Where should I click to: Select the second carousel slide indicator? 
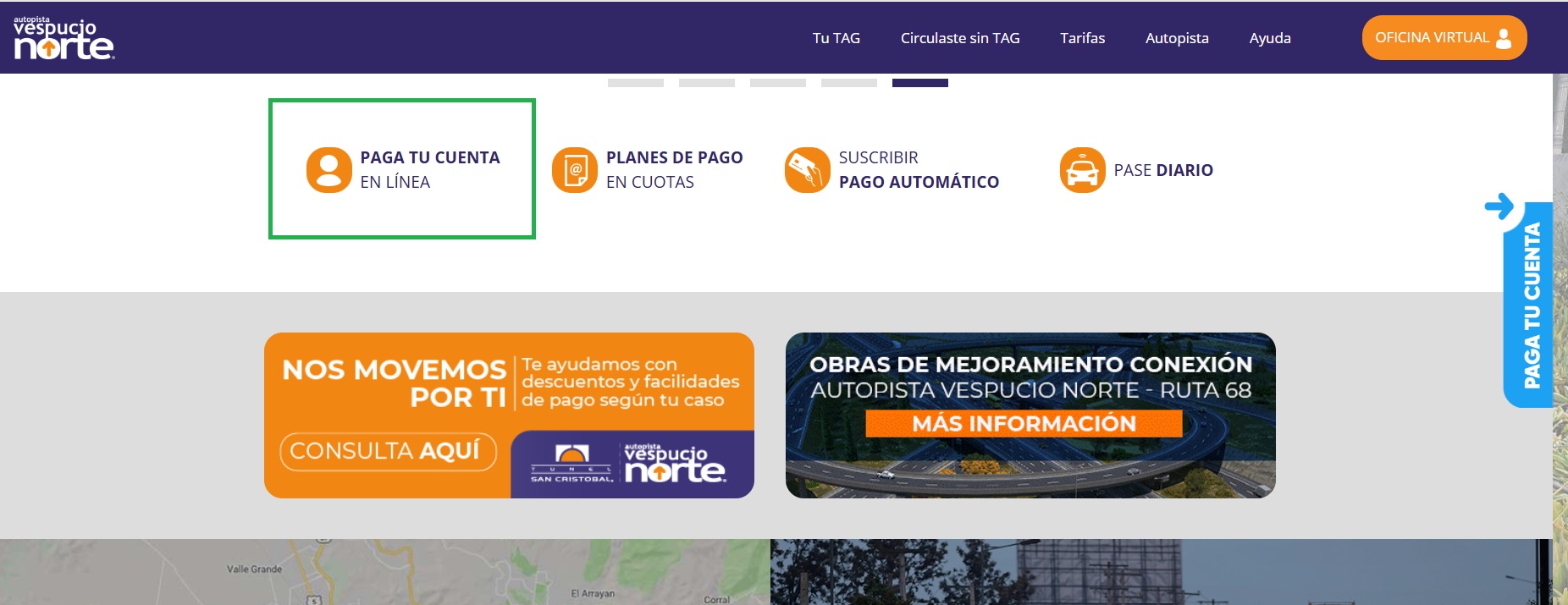point(707,83)
